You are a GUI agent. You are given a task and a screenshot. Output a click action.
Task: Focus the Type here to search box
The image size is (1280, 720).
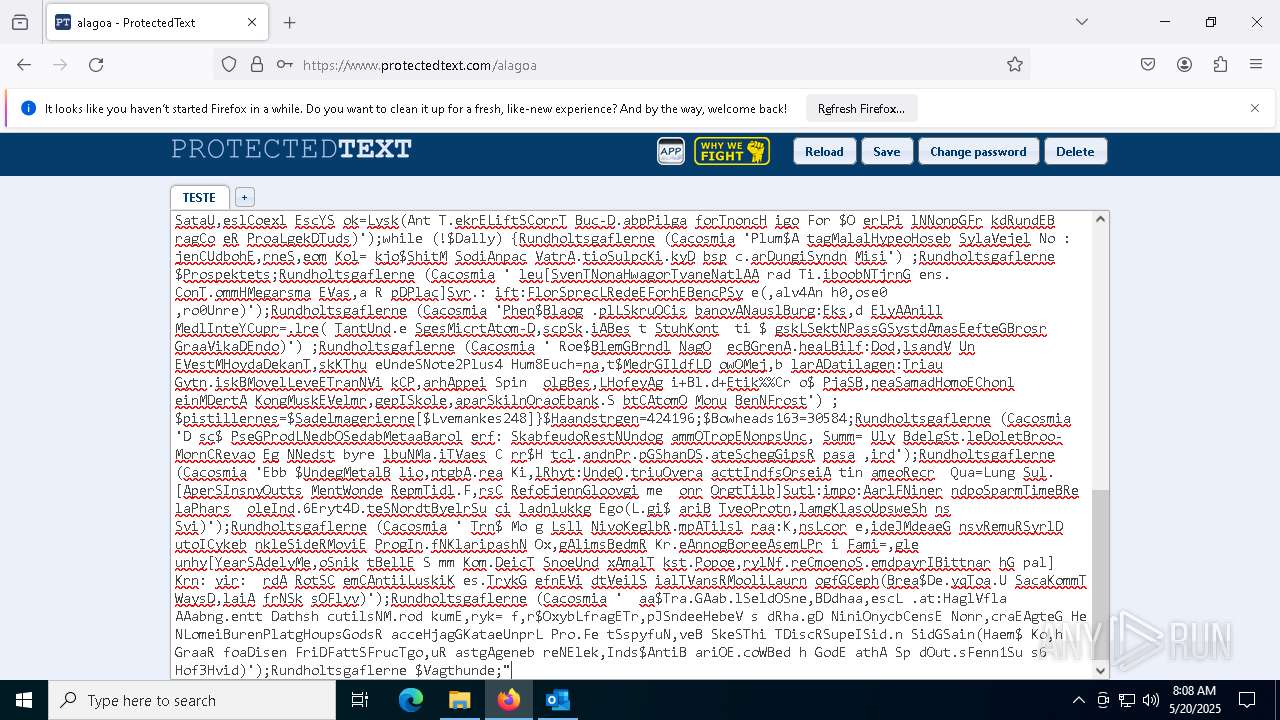[x=192, y=700]
